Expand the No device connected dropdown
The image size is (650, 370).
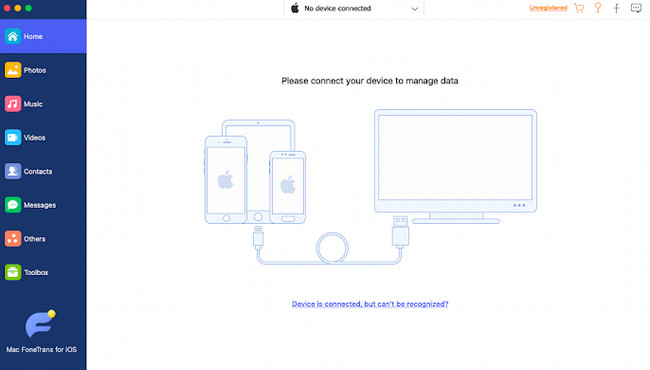[354, 8]
